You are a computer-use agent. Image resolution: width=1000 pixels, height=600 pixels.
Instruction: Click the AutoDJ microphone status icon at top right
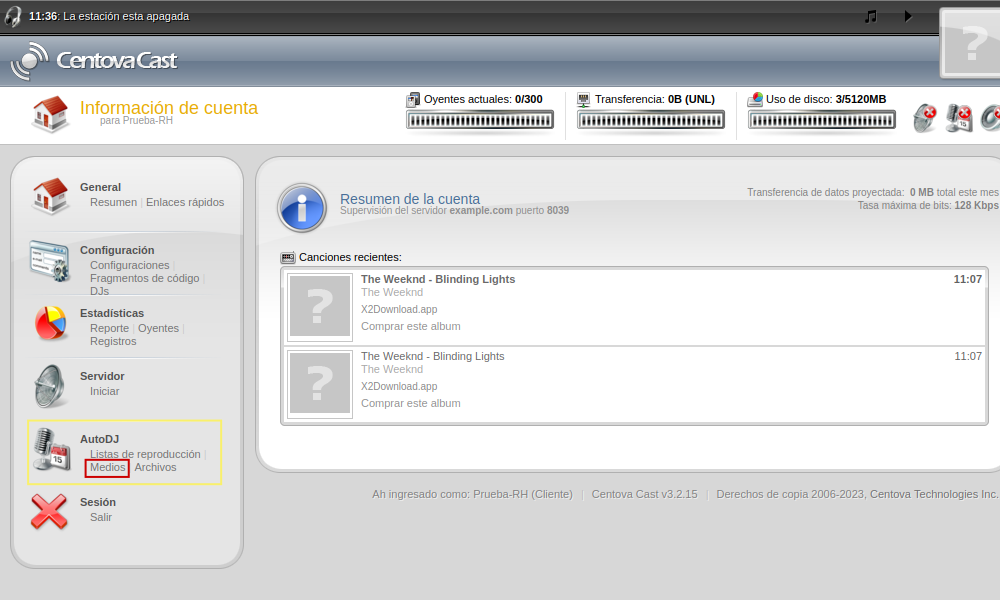[x=958, y=118]
